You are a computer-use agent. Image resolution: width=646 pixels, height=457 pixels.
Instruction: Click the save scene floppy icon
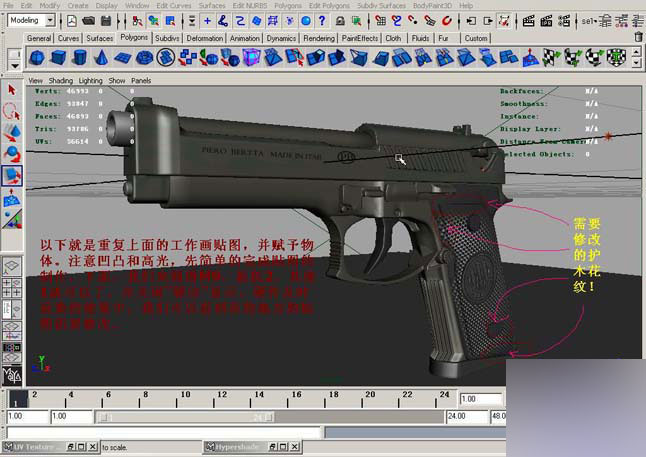[x=106, y=21]
